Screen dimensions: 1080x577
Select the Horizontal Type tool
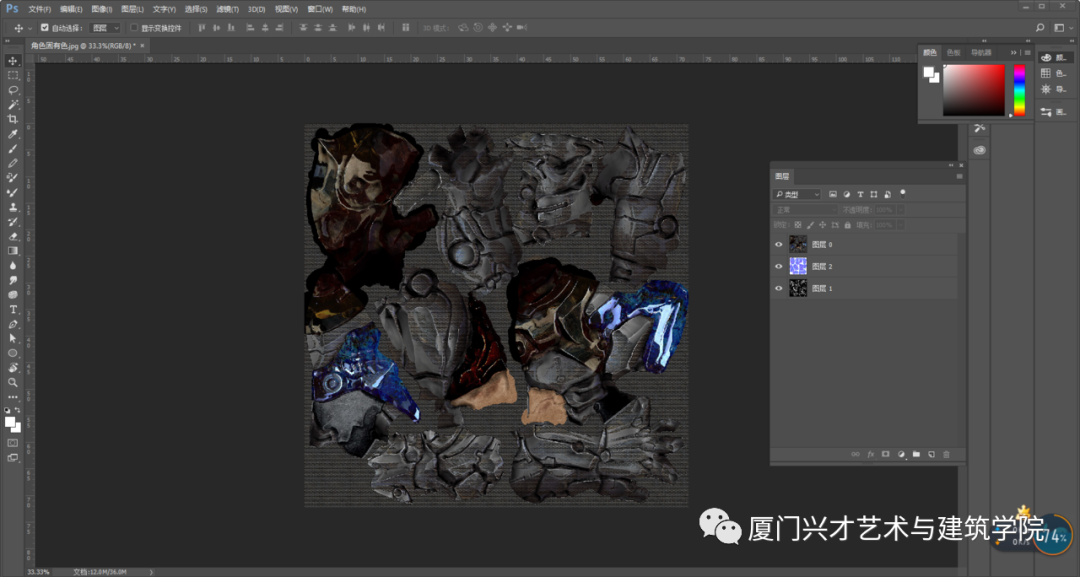(x=12, y=309)
